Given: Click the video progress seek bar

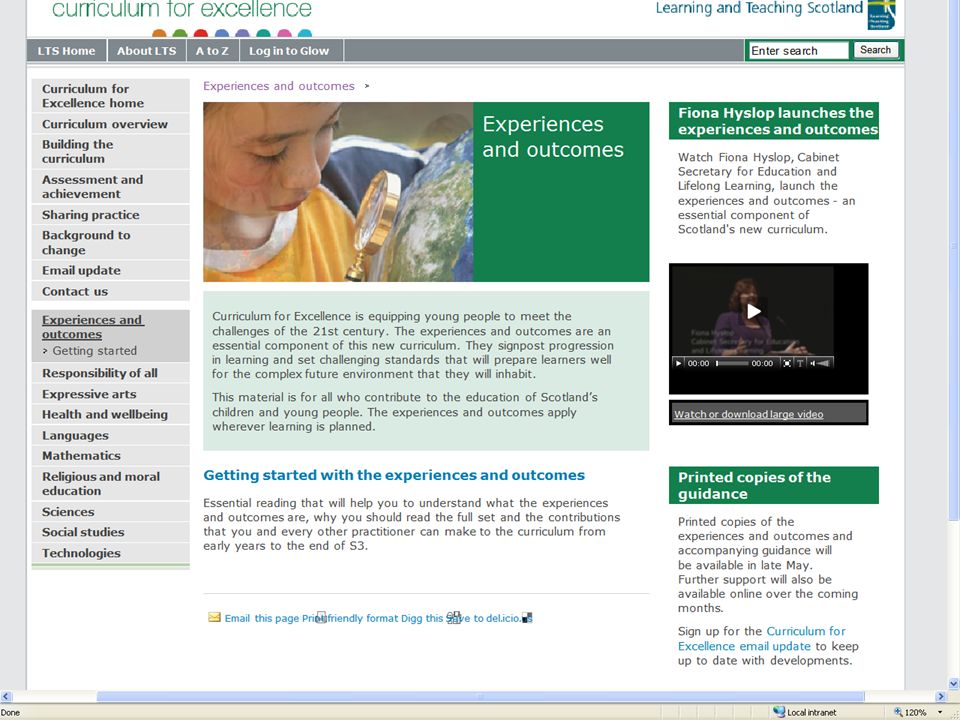Looking at the screenshot, I should 733,363.
